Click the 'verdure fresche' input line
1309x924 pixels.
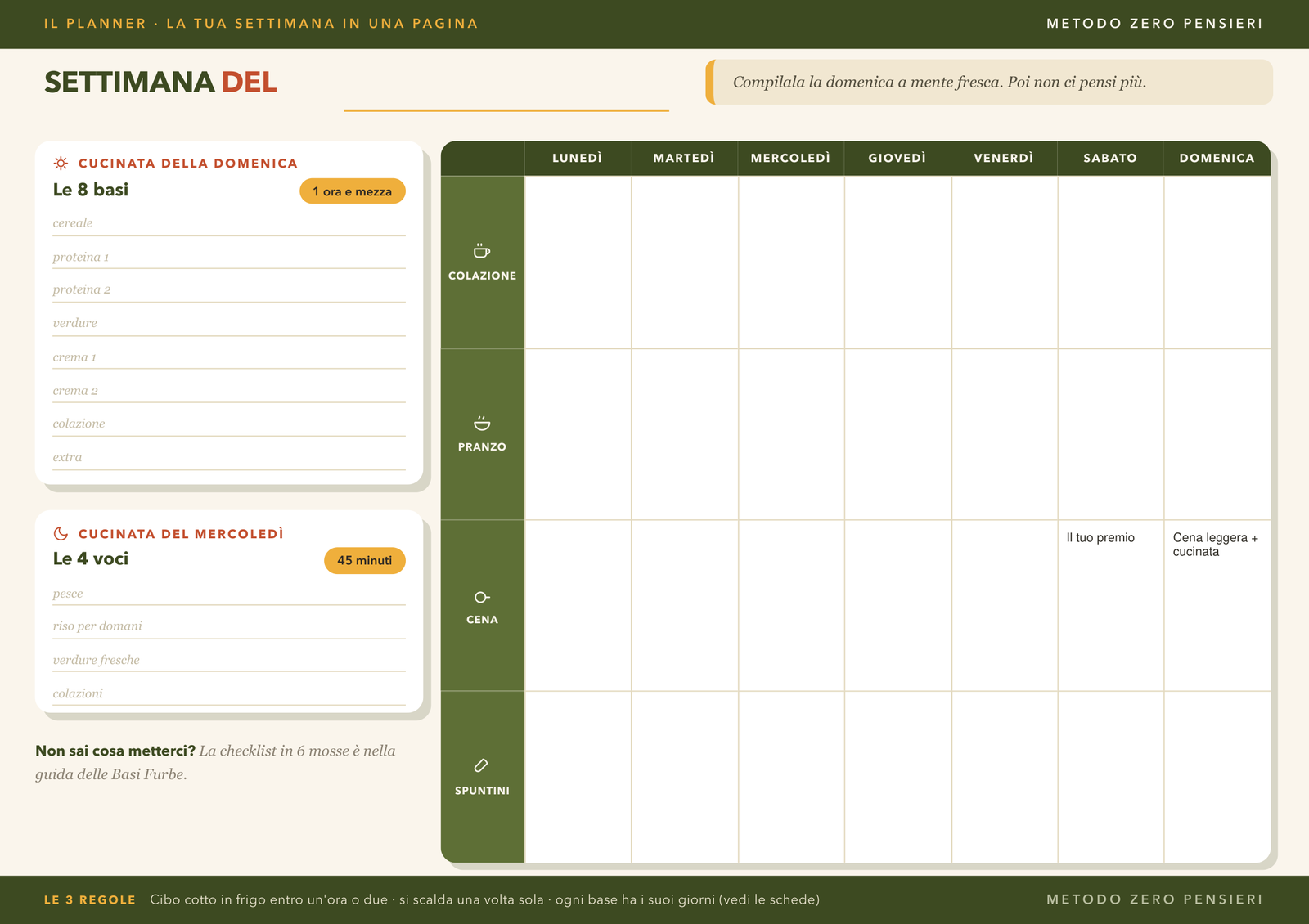tap(229, 661)
